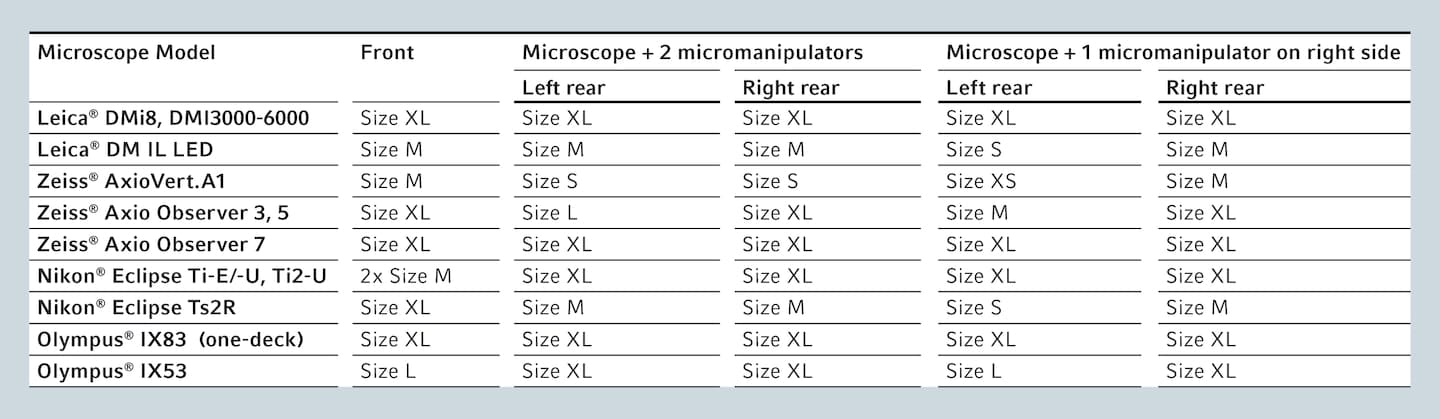The image size is (1440, 419).
Task: Select the Olympus IX83 (one-deck) row label
Action: pos(170,340)
